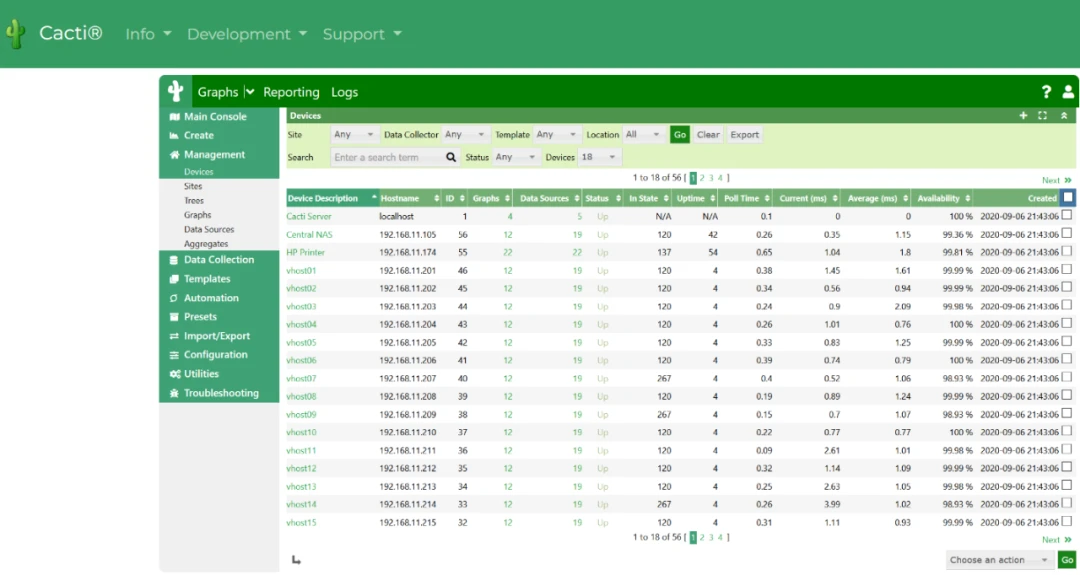Check the Cacti Server row checkbox
The height and width of the screenshot is (575, 1080).
coord(1067,216)
